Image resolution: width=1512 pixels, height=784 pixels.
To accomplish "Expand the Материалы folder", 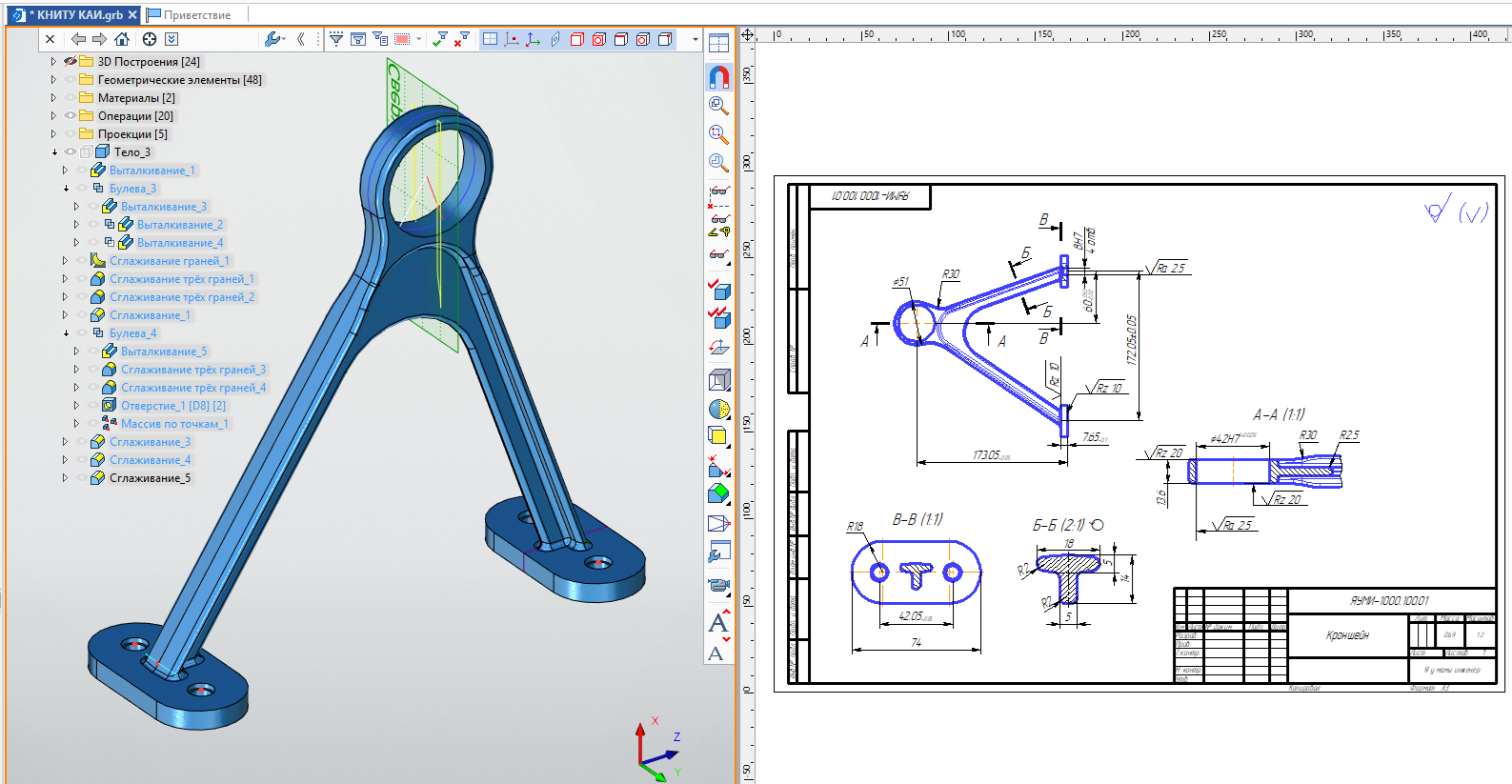I will tap(53, 98).
